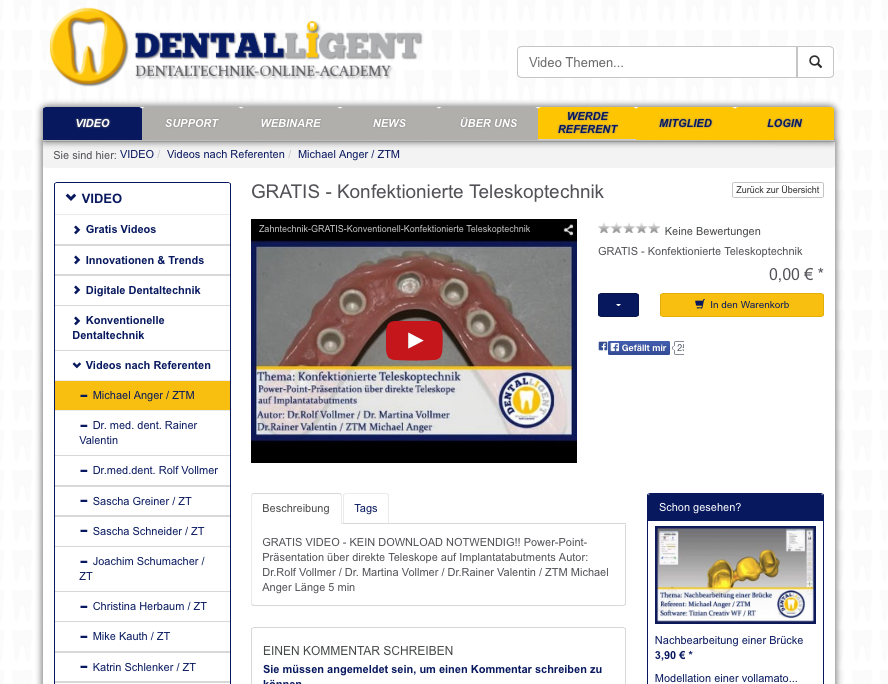Click the Facebook Gefällt mir button

[639, 348]
